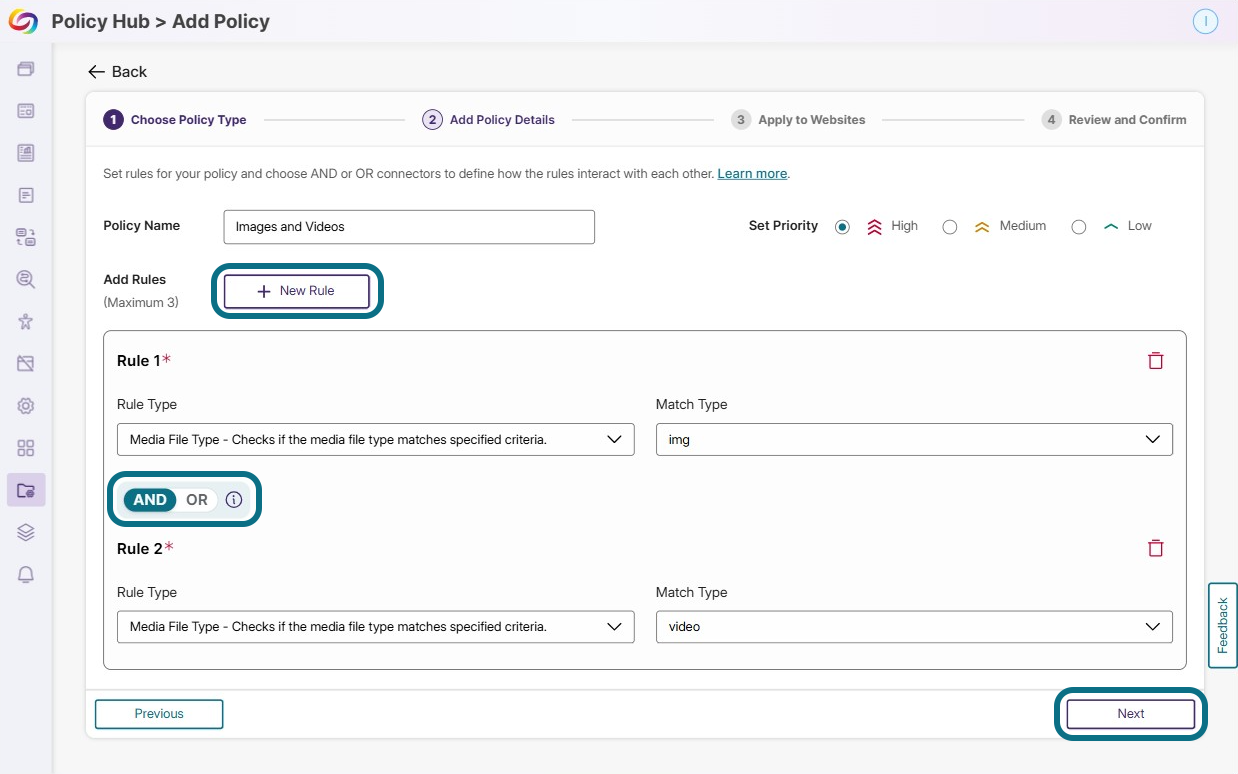The height and width of the screenshot is (774, 1238).
Task: Open the document lines sidebar icon
Action: (26, 195)
